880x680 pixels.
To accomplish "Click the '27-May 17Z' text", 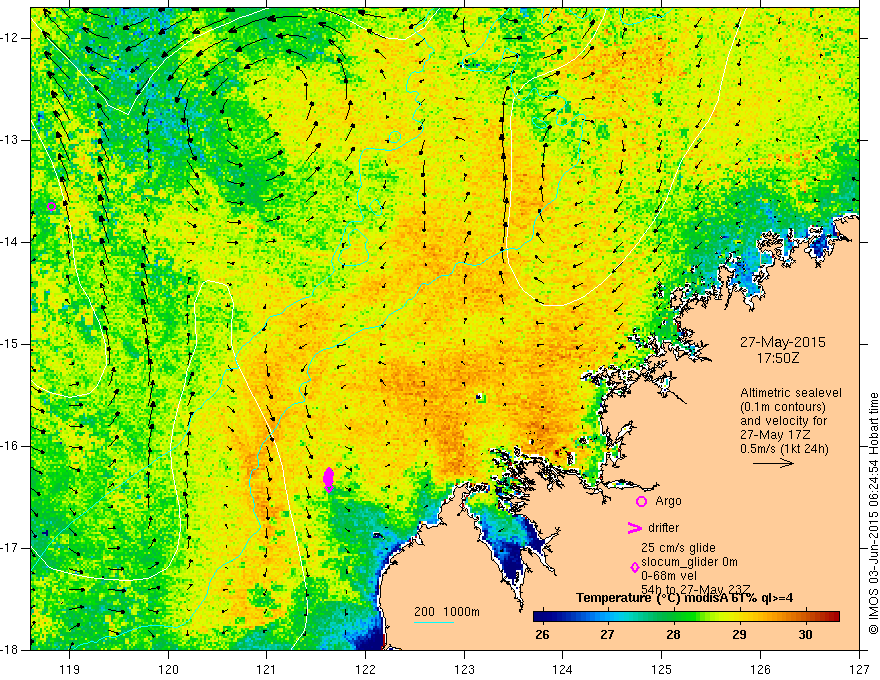I will pyautogui.click(x=775, y=434).
